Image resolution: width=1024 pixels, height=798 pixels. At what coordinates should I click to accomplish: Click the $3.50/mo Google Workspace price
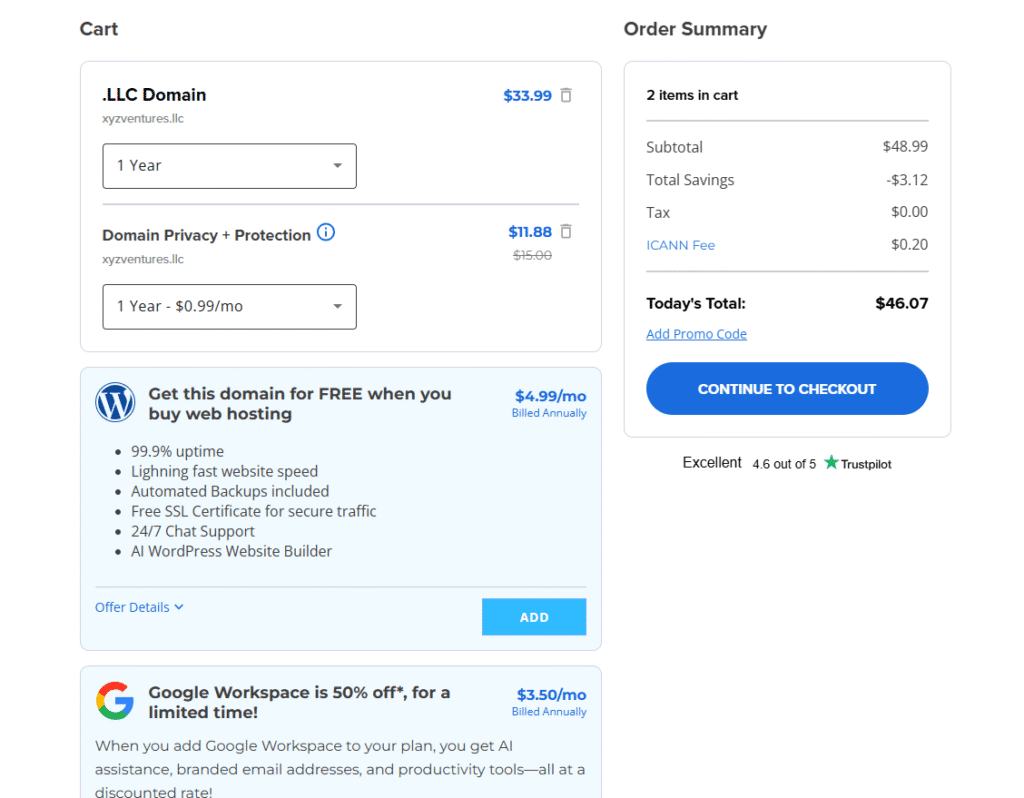551,695
